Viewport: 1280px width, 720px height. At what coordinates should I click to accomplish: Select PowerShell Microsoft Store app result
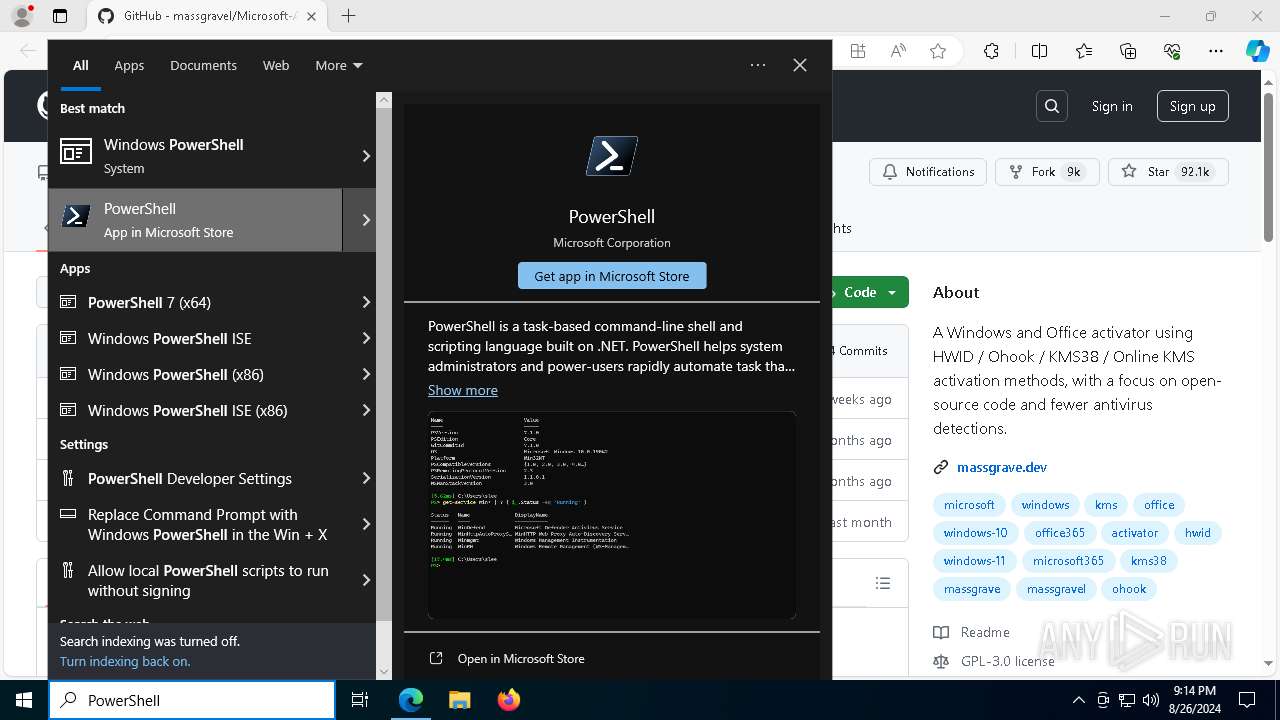coord(195,220)
